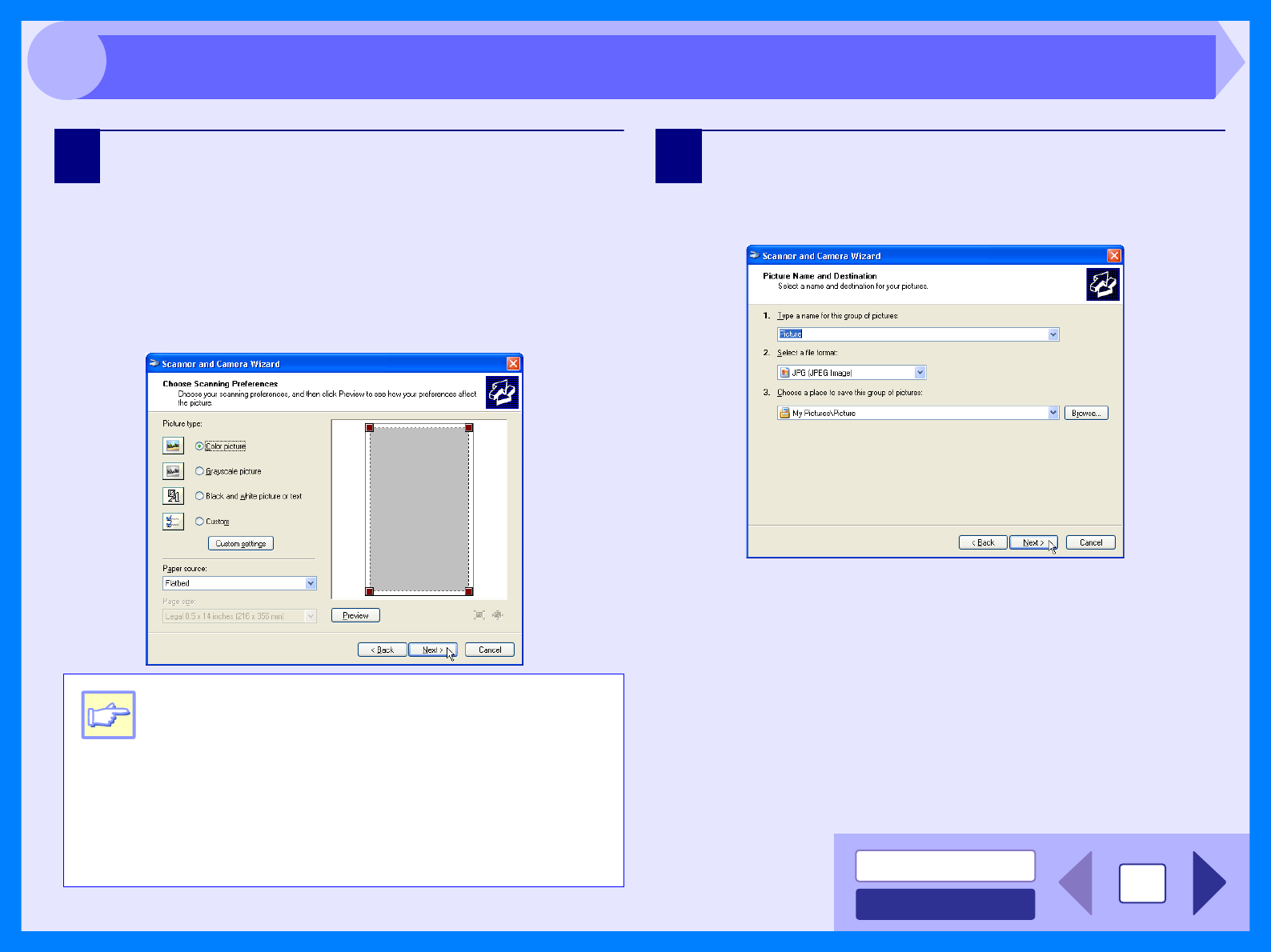The image size is (1271, 952).
Task: Click the Preview button
Action: coord(355,615)
